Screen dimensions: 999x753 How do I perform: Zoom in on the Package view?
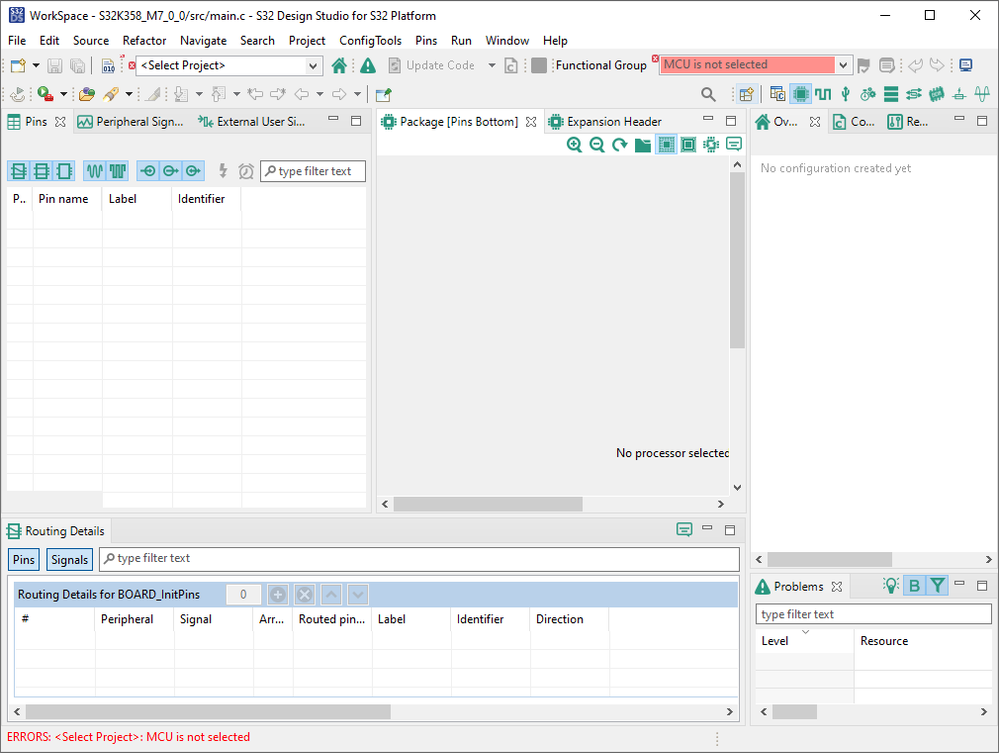tap(574, 145)
